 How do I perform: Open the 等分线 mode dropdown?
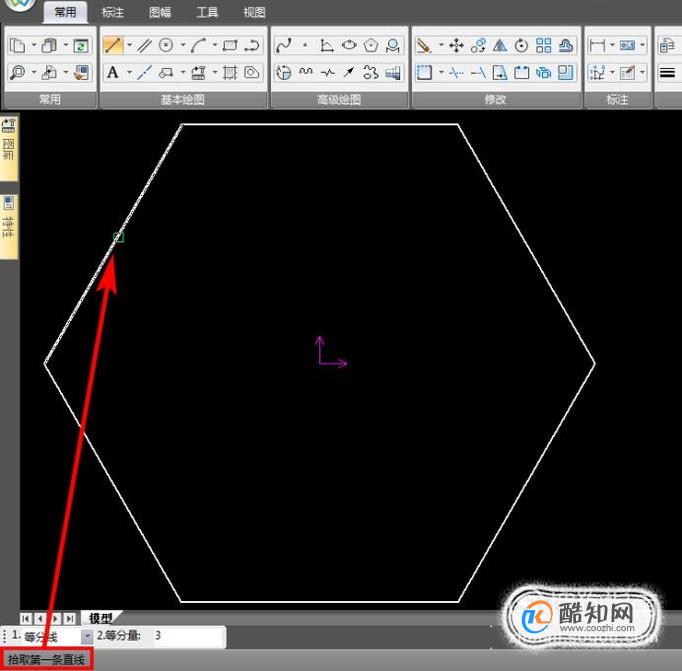(x=87, y=637)
